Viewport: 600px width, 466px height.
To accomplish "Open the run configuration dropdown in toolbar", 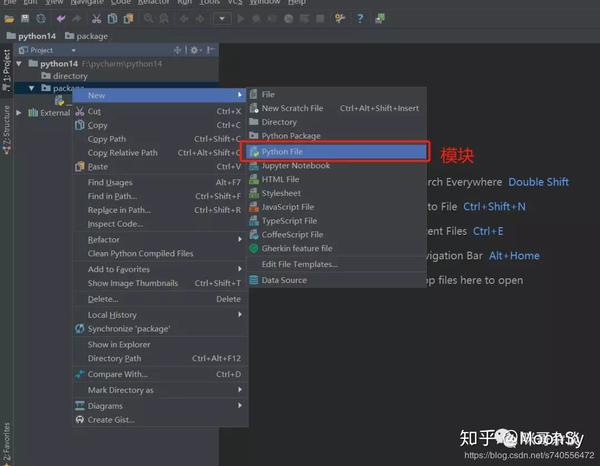I will coord(222,18).
